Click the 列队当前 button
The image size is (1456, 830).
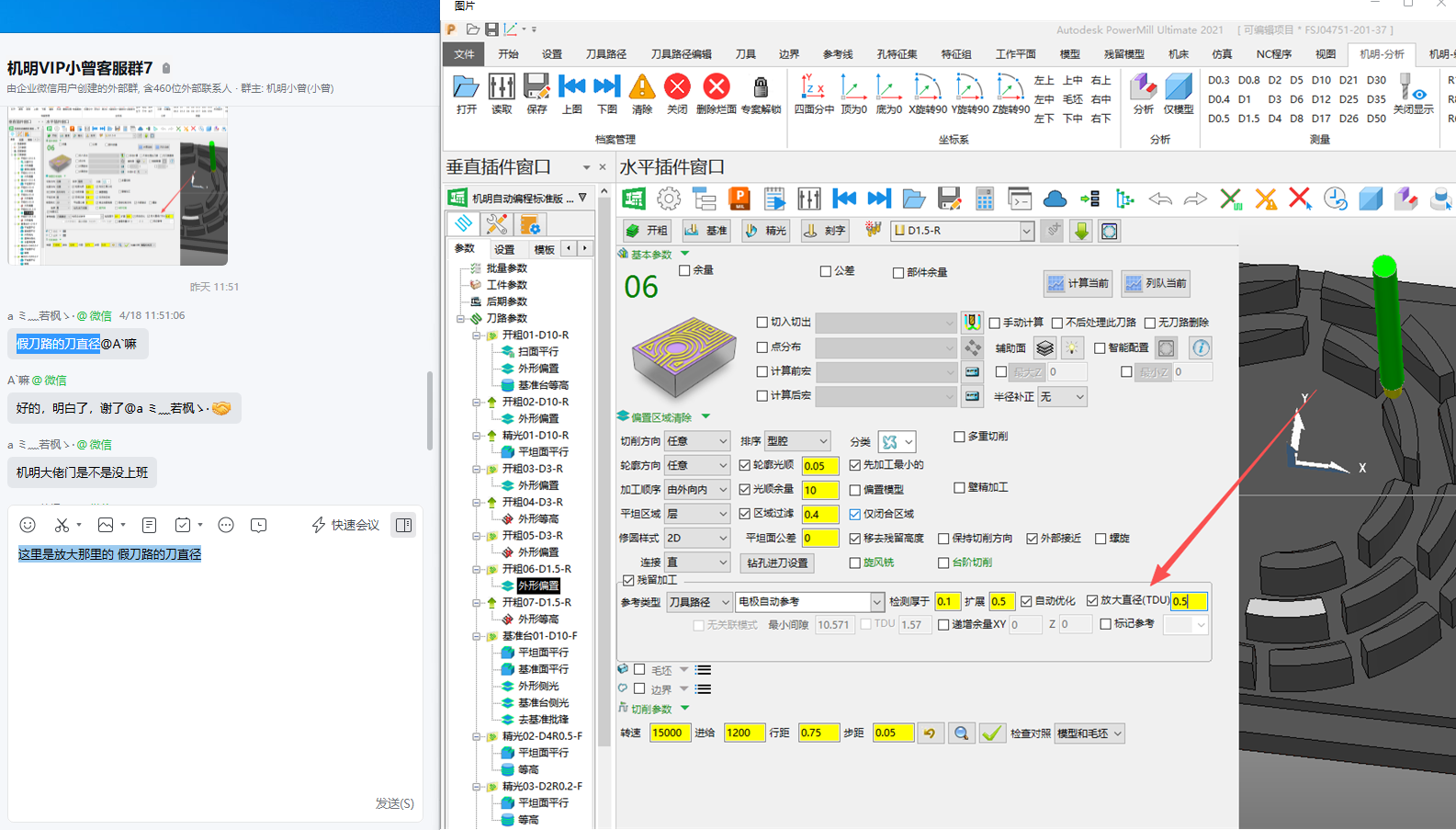[x=1156, y=283]
